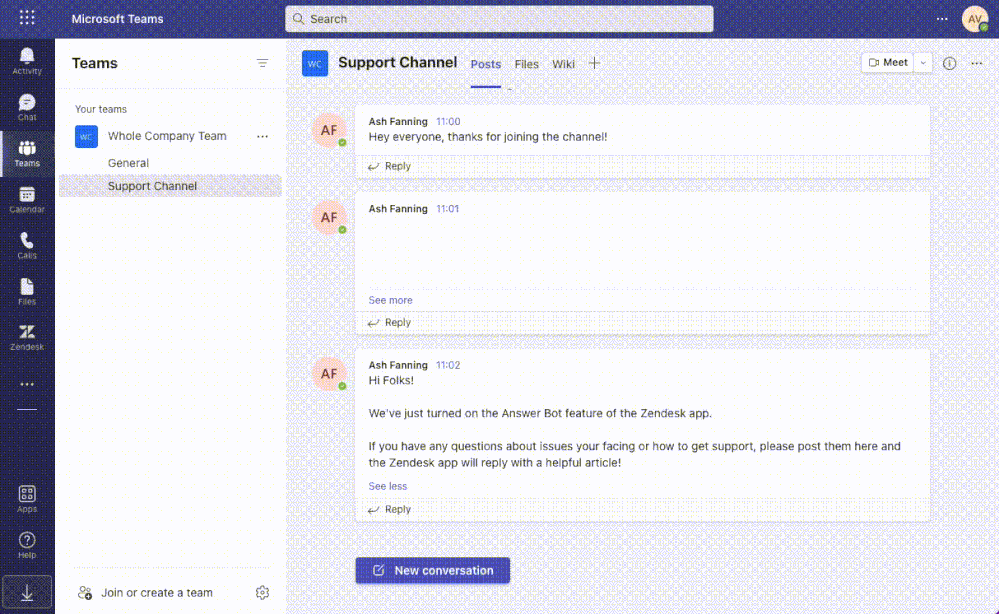
Task: Reply to the 11:00 message
Action: (x=389, y=166)
